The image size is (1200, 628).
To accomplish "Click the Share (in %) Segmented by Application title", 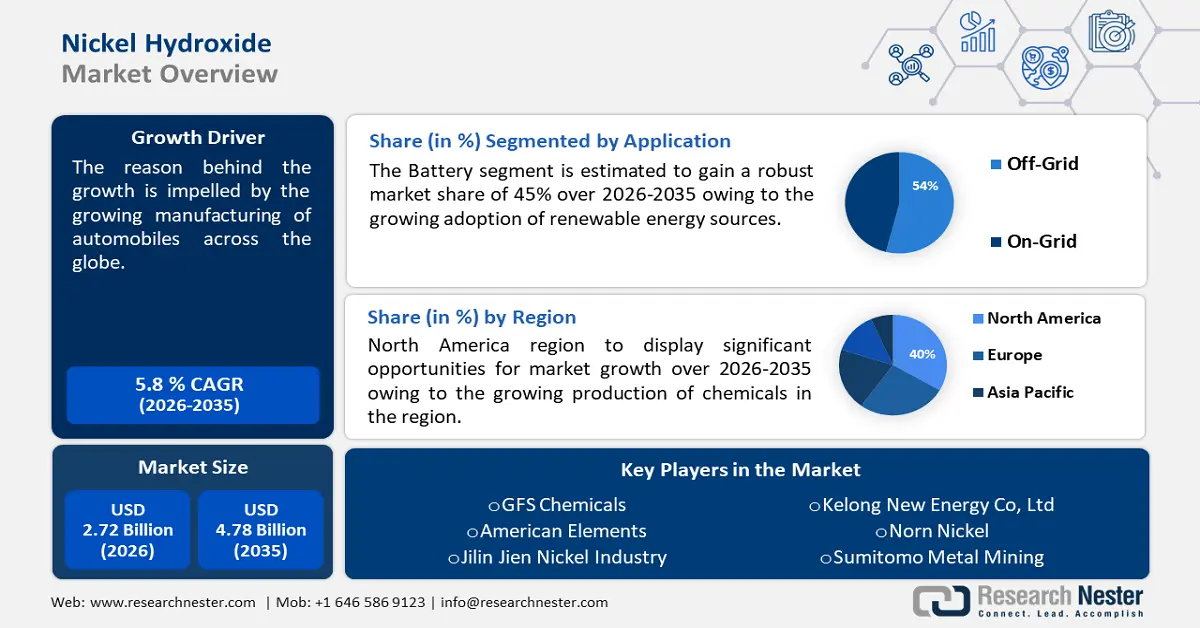I will pos(550,141).
